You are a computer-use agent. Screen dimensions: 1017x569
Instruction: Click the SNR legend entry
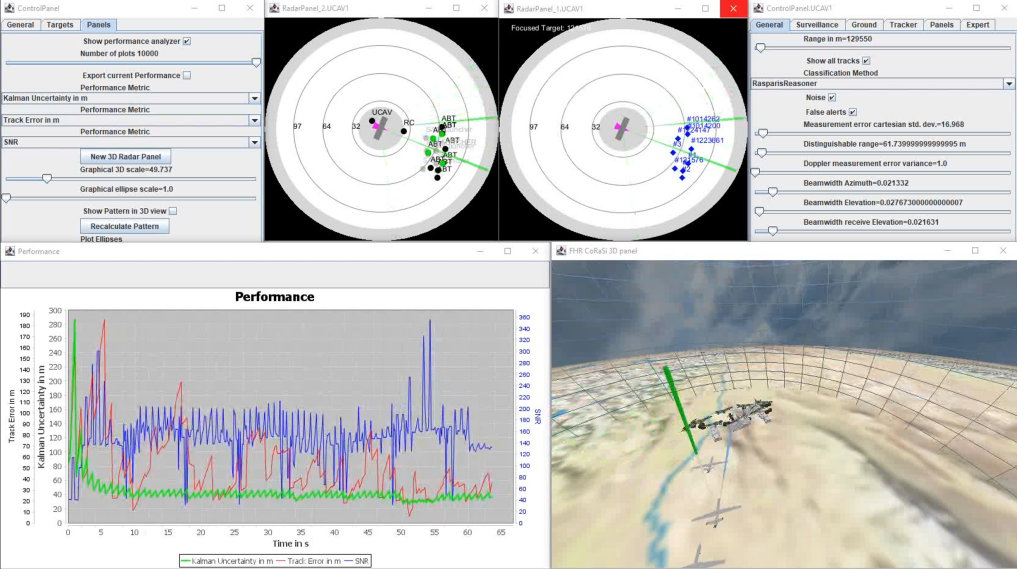356,561
